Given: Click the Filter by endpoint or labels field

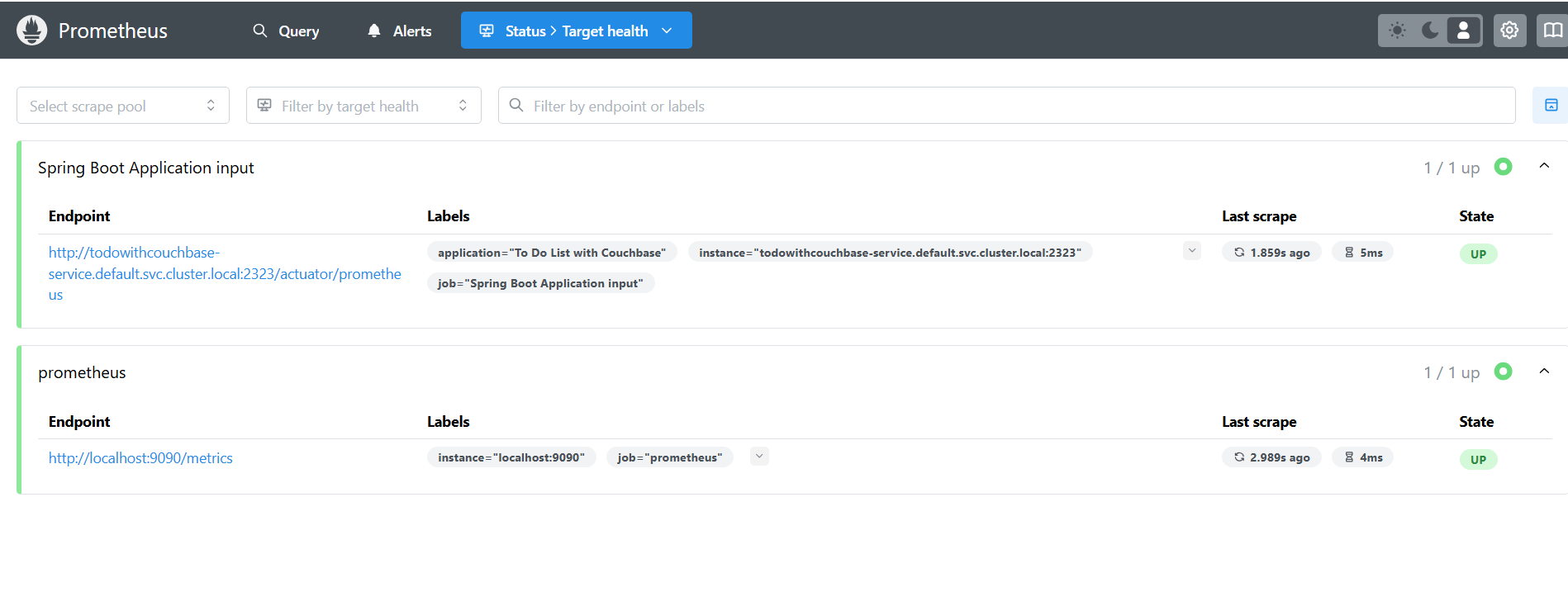Looking at the screenshot, I should (x=1006, y=106).
